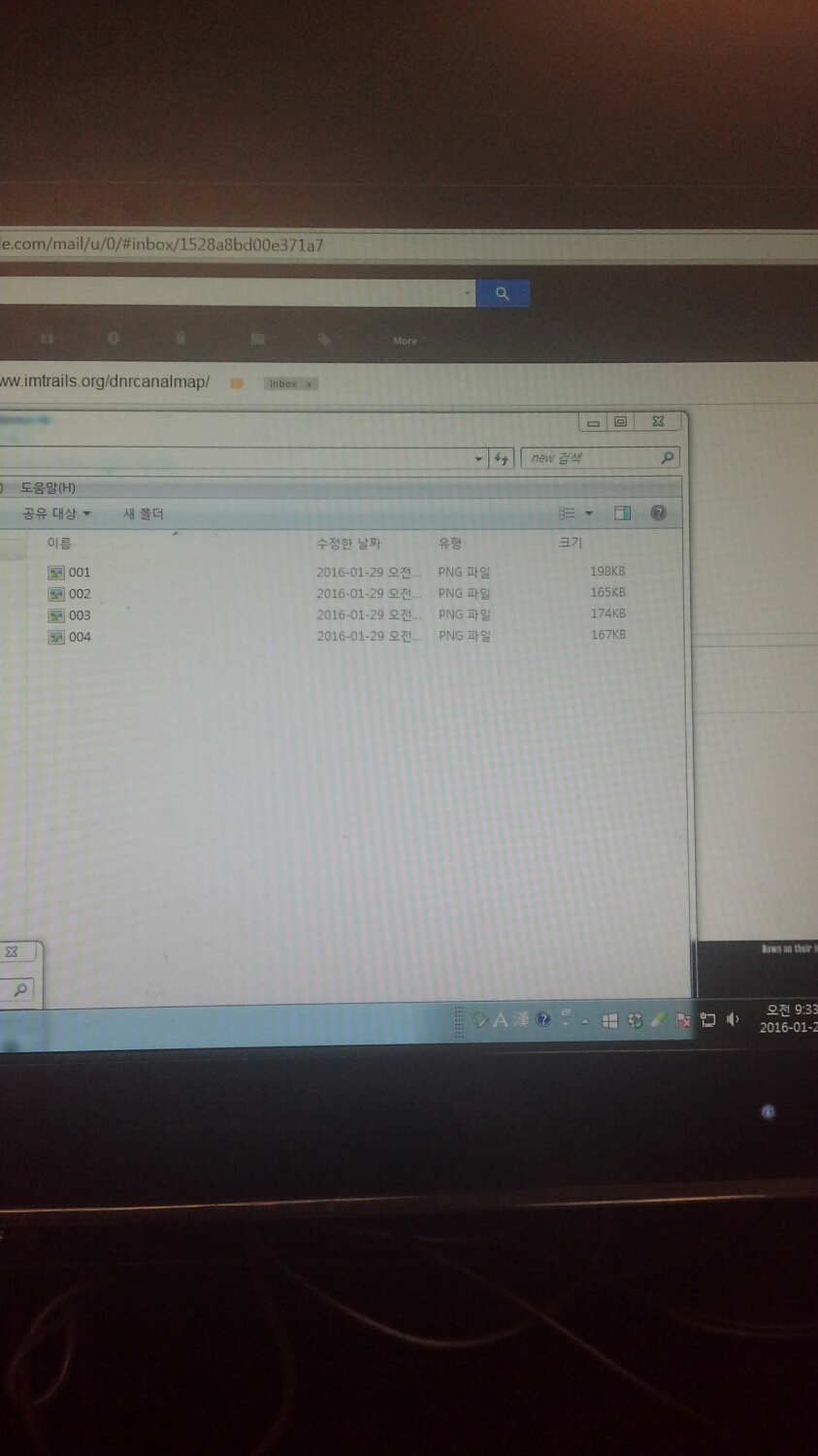Click the 165KB size cell
The image size is (818, 1456).
click(607, 592)
